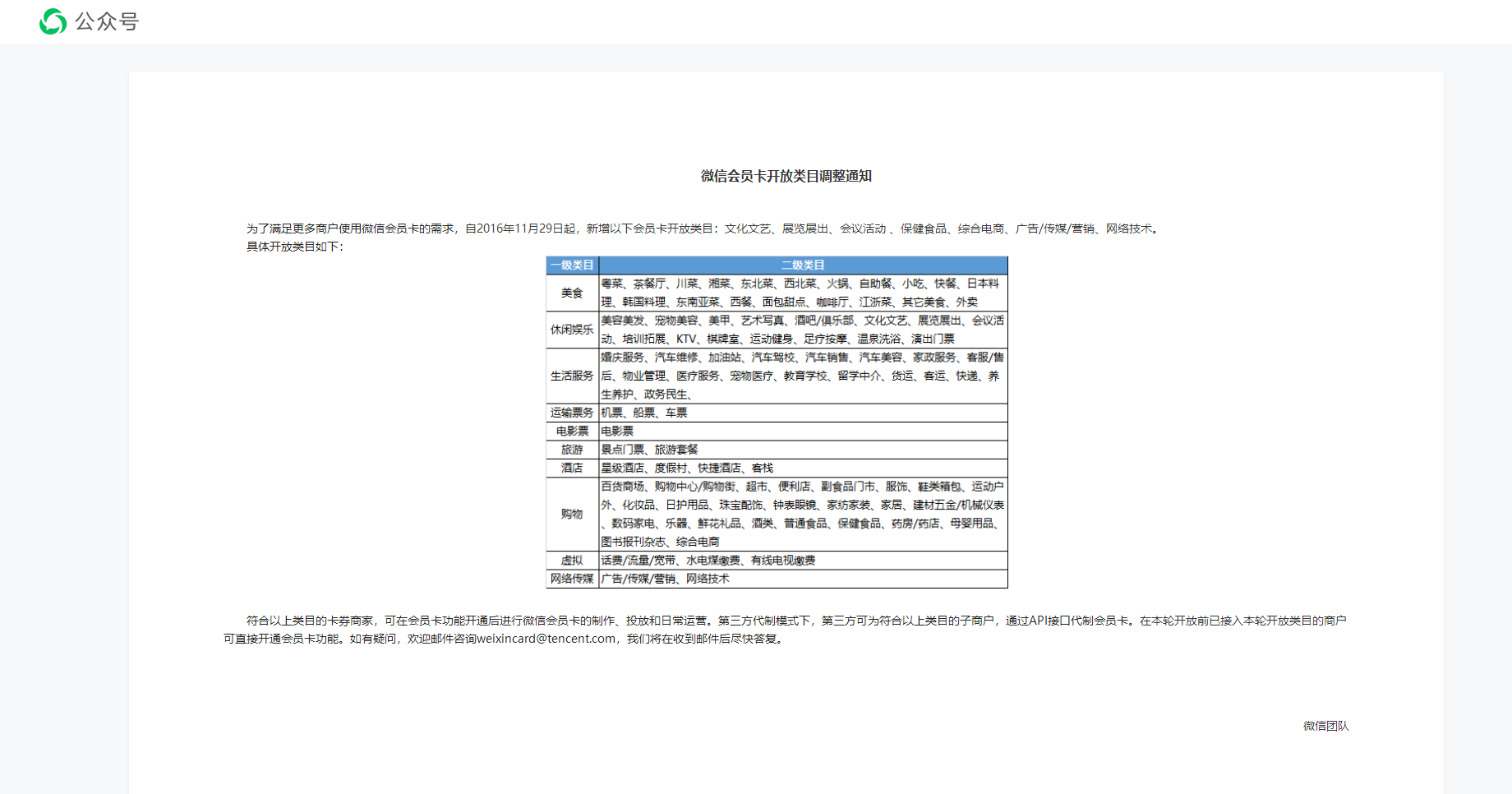Click the 公众号 header text
Viewport: 1512px width, 794px height.
107,21
